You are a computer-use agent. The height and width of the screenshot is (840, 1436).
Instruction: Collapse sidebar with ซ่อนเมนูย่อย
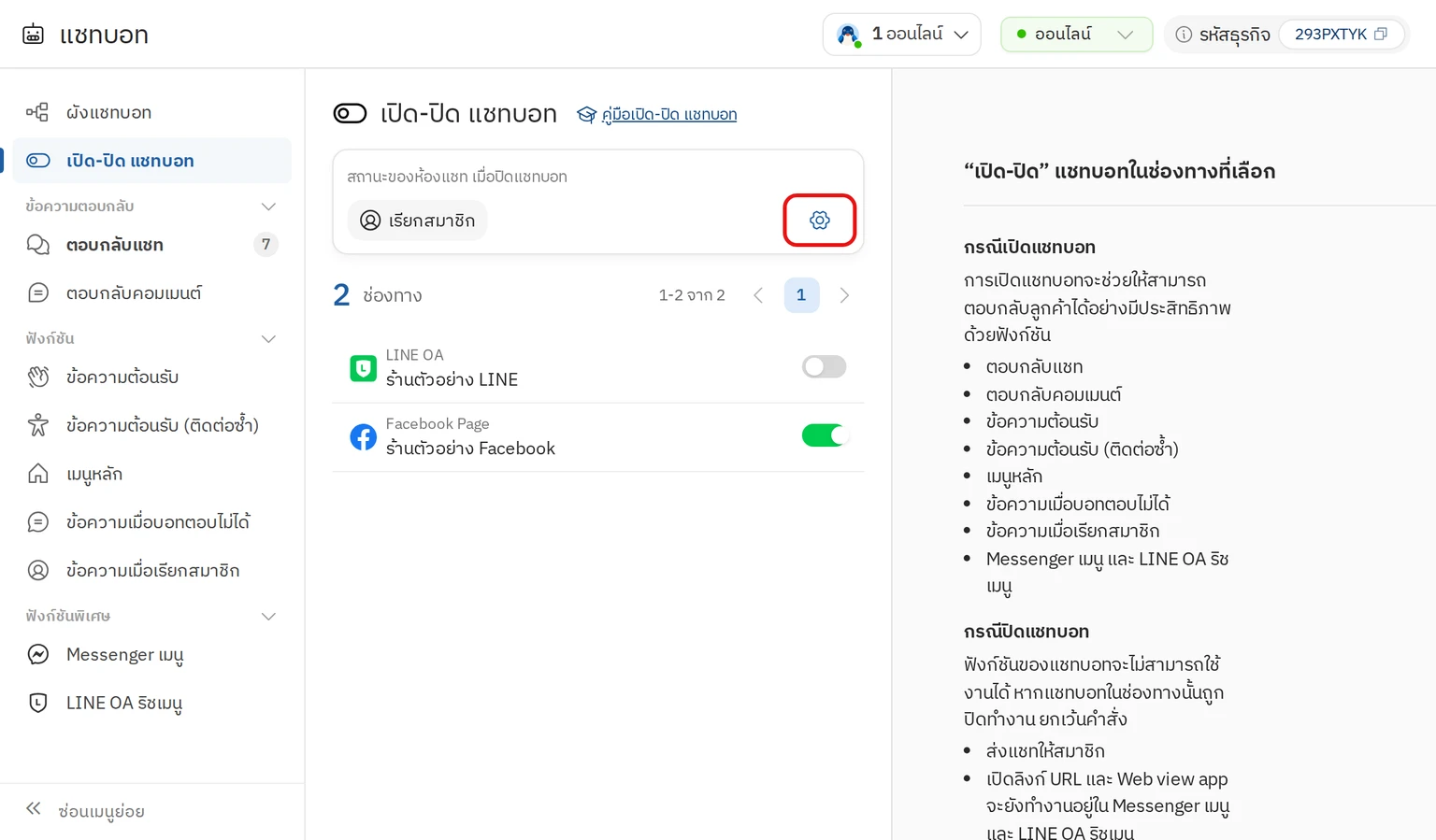point(85,811)
